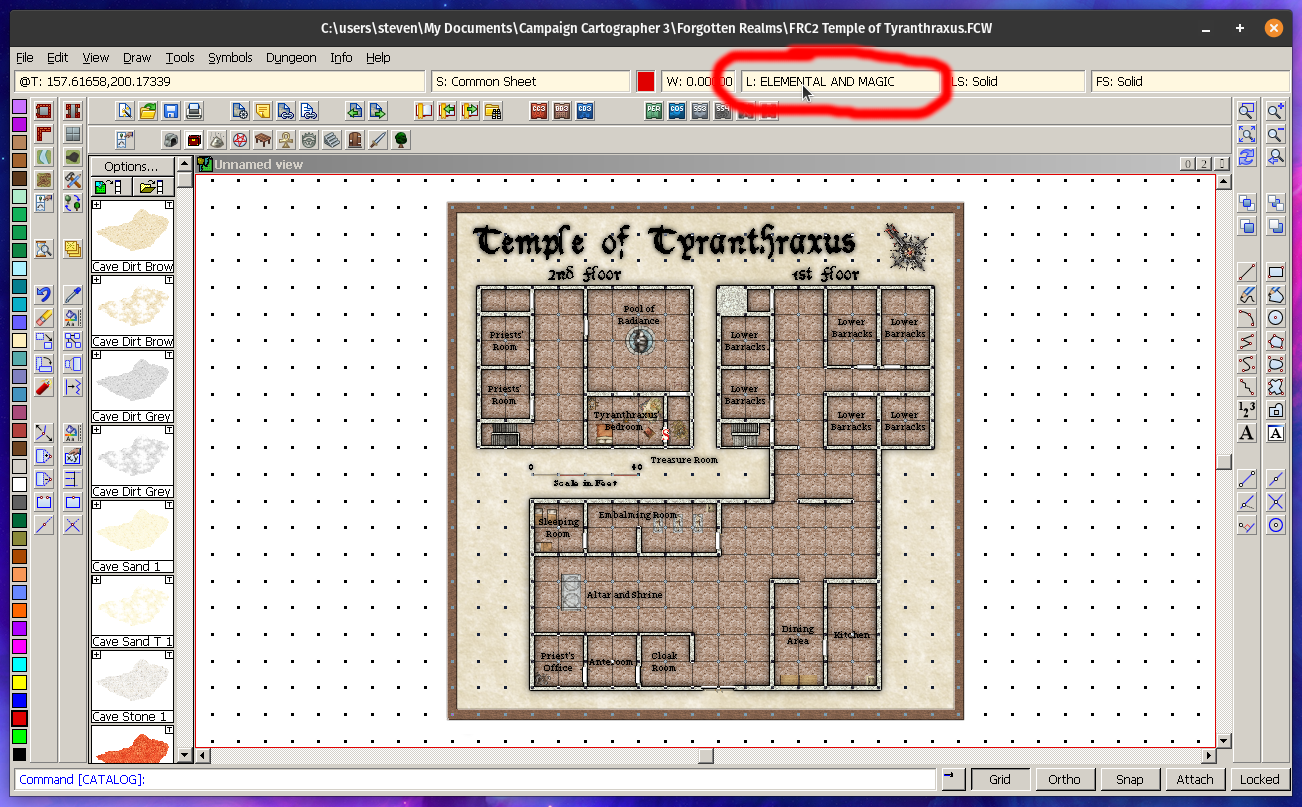Select the DD3 Dungeon Designer icon
The width and height of the screenshot is (1302, 807).
tap(562, 111)
